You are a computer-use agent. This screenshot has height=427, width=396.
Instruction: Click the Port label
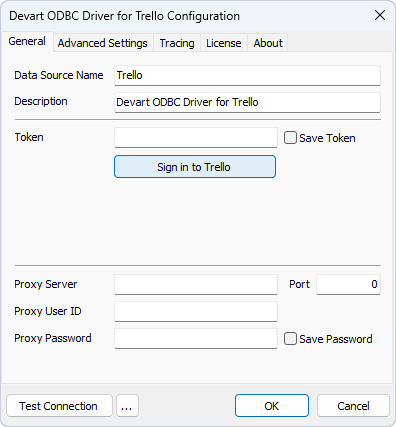[x=299, y=284]
